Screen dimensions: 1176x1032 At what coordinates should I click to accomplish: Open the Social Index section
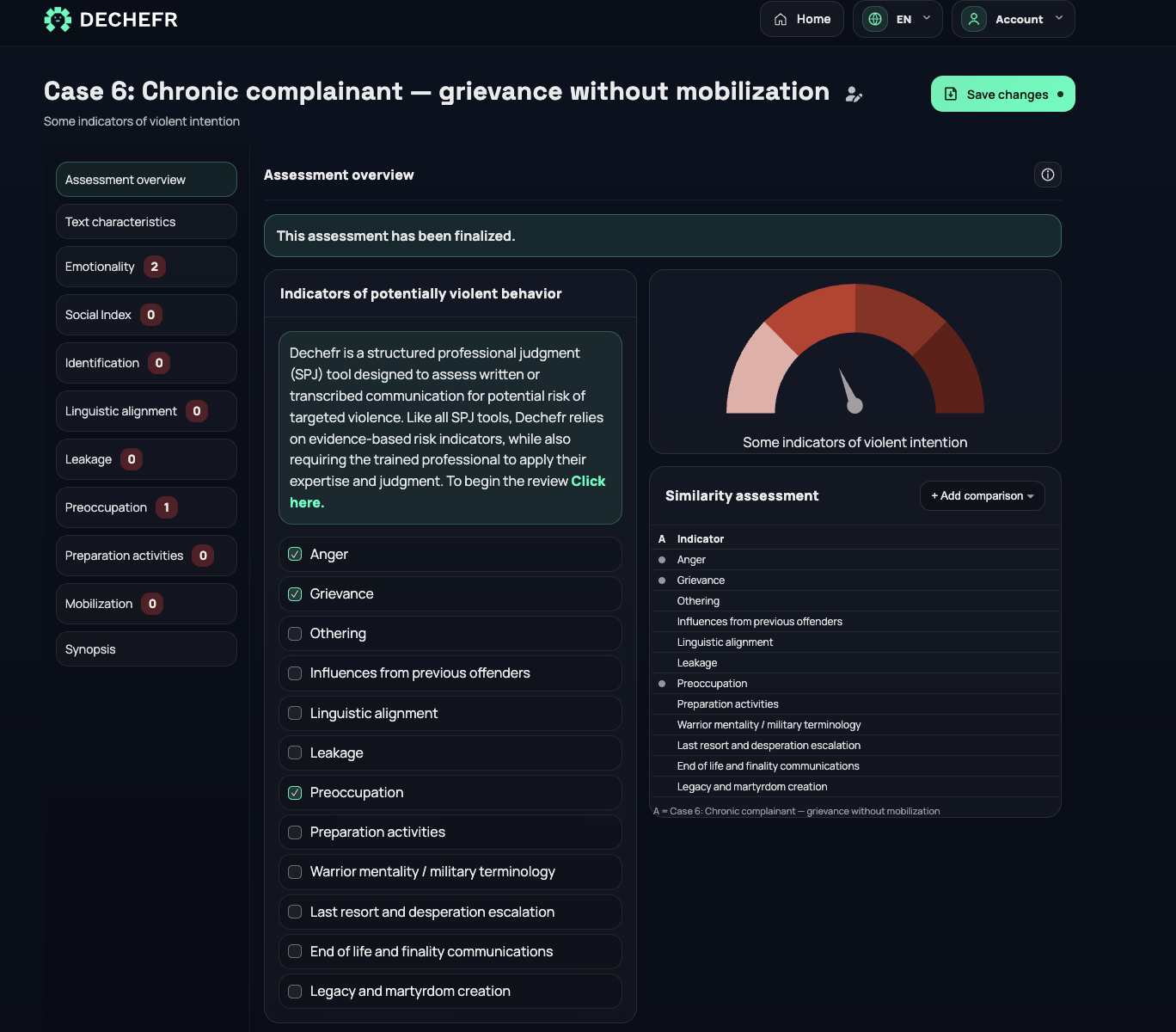pos(146,315)
